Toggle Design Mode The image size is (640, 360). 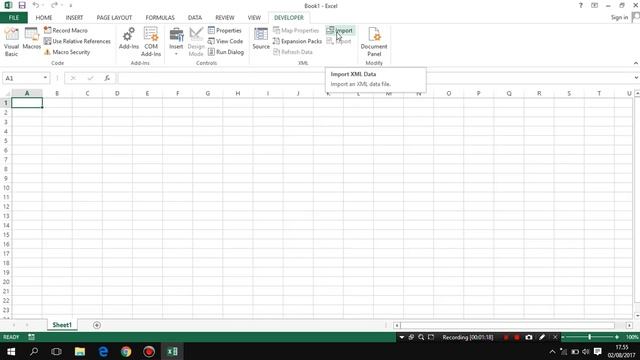click(196, 42)
